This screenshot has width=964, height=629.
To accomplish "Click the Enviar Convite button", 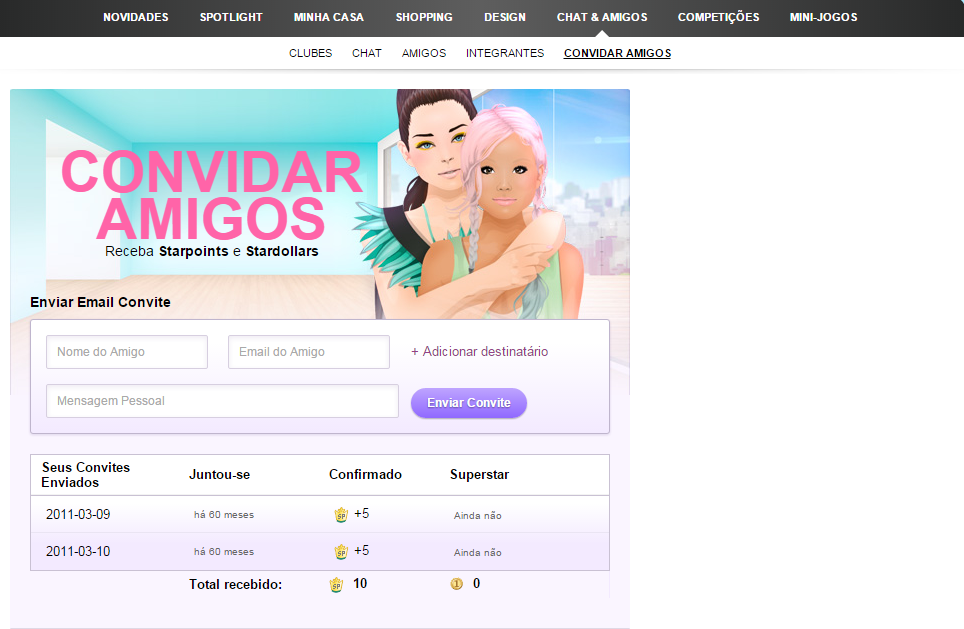I will coord(468,403).
